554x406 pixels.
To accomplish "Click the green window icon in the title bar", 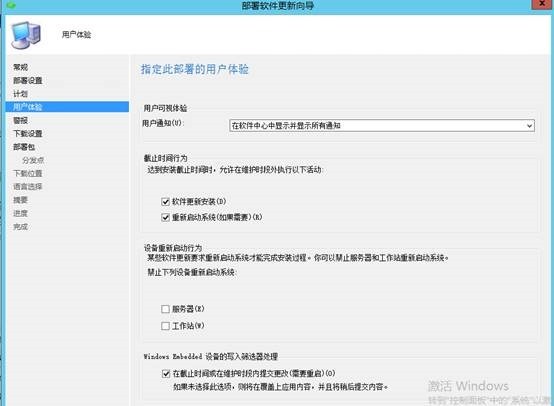I will click(x=11, y=5).
